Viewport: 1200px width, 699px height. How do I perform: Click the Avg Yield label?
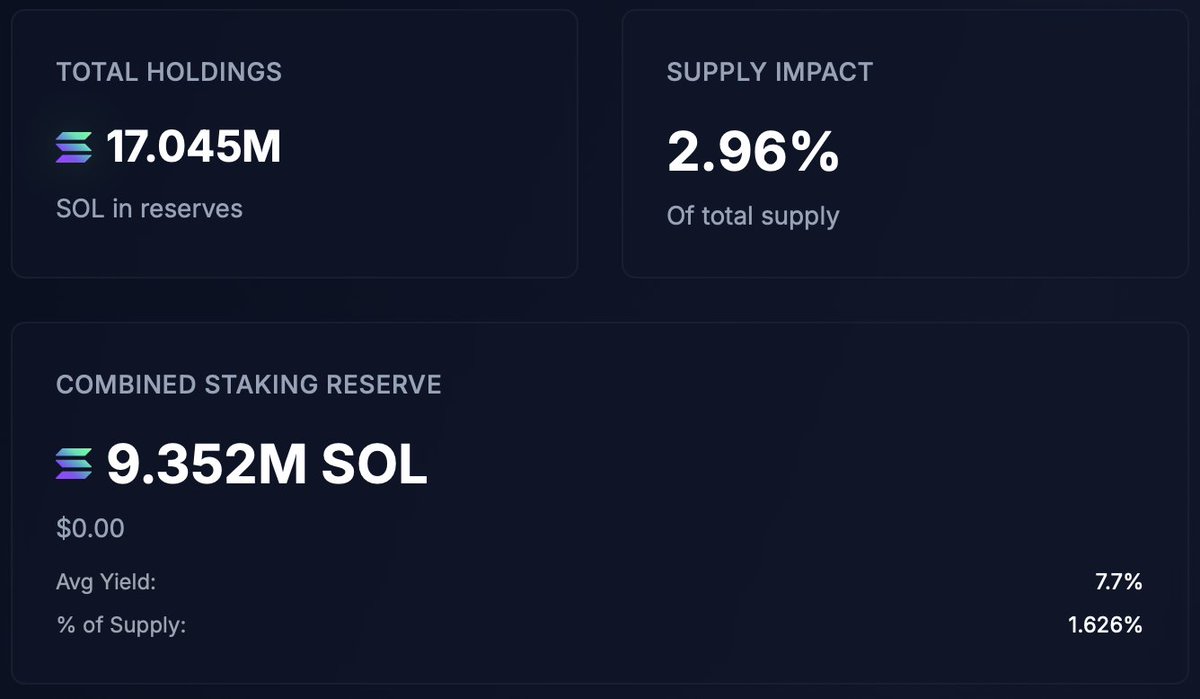click(106, 582)
